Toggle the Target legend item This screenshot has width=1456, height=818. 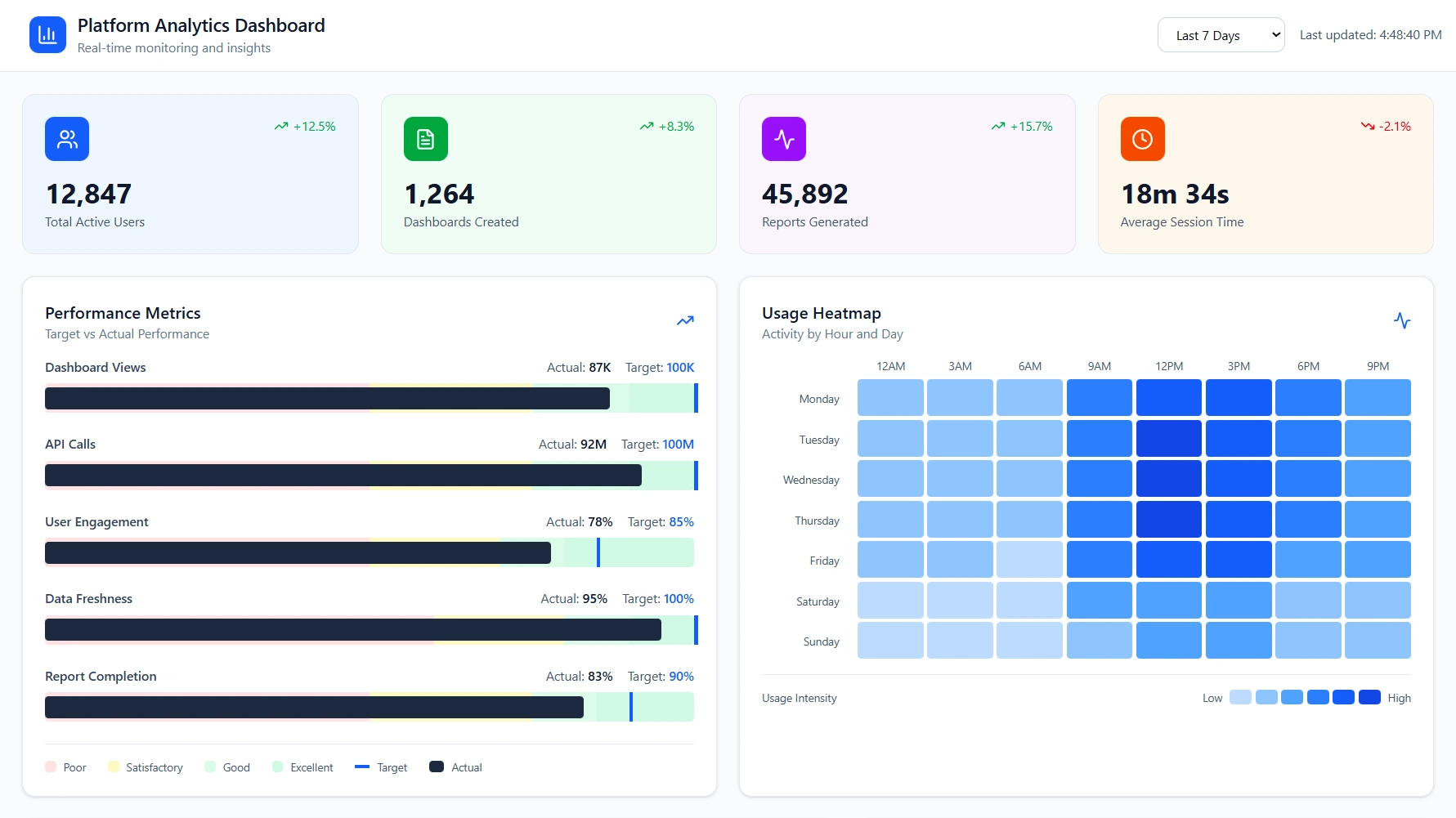[381, 767]
